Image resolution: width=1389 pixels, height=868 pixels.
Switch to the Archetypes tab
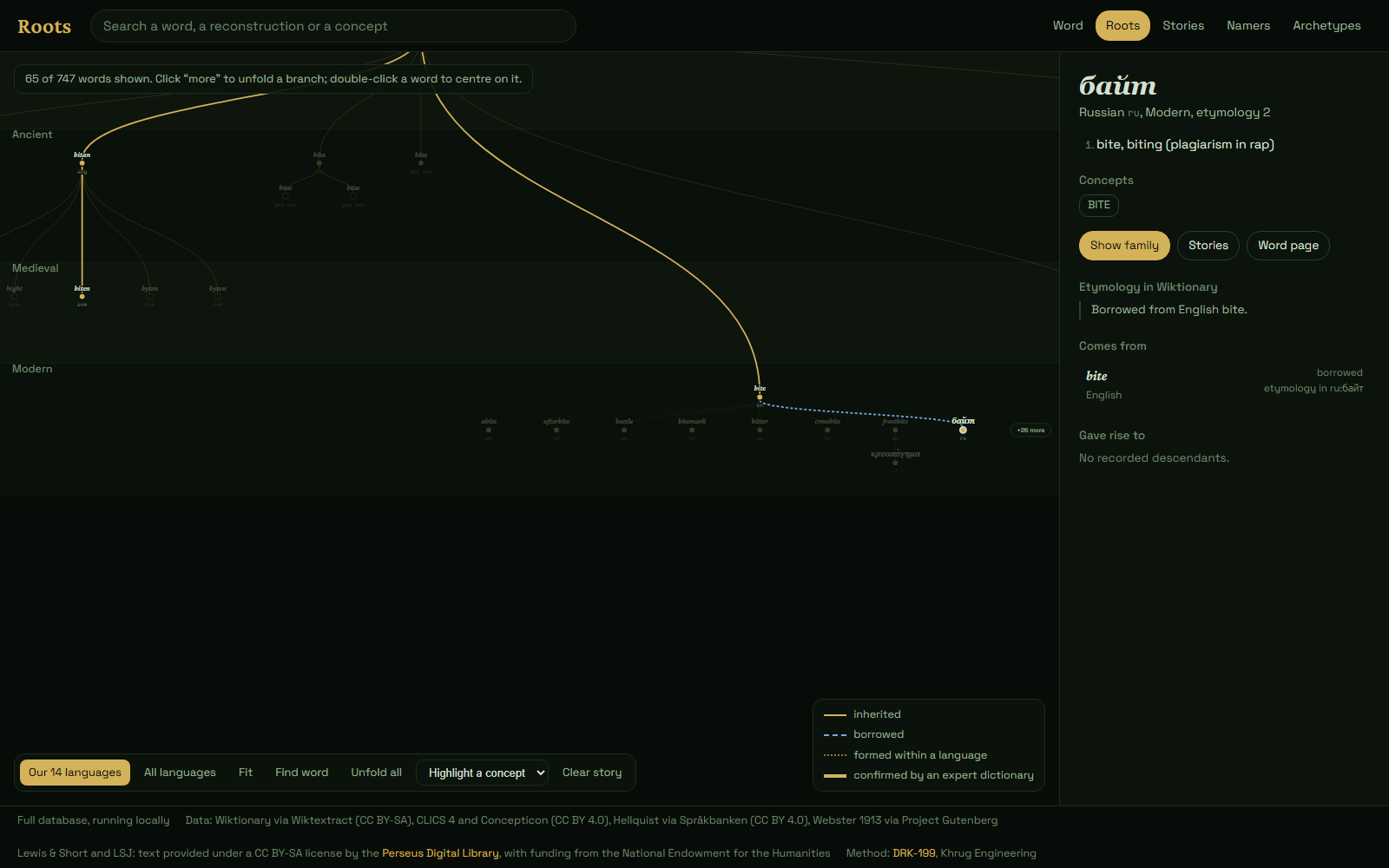1326,26
